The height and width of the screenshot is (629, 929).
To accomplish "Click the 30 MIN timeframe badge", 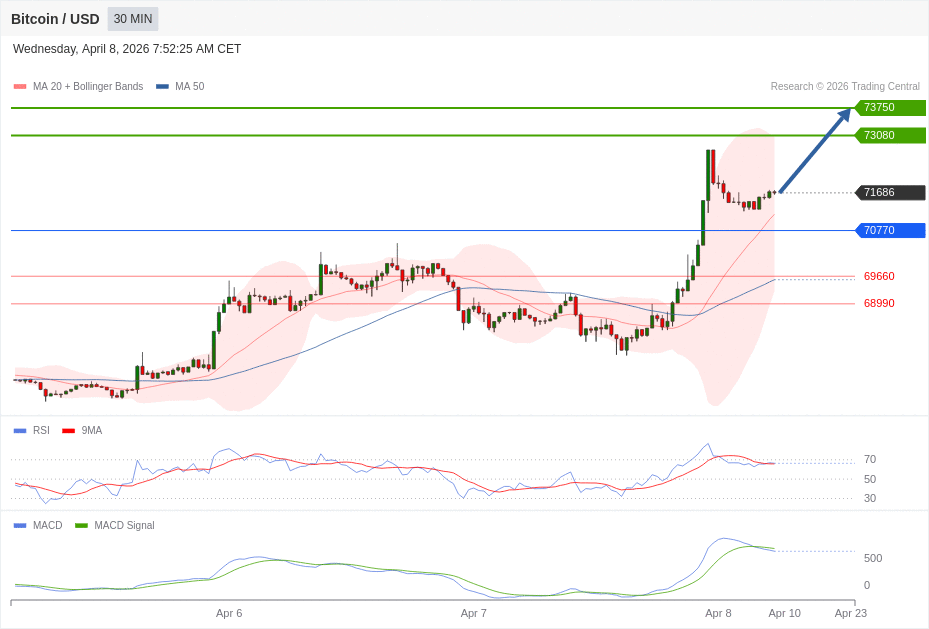I will 133,19.
